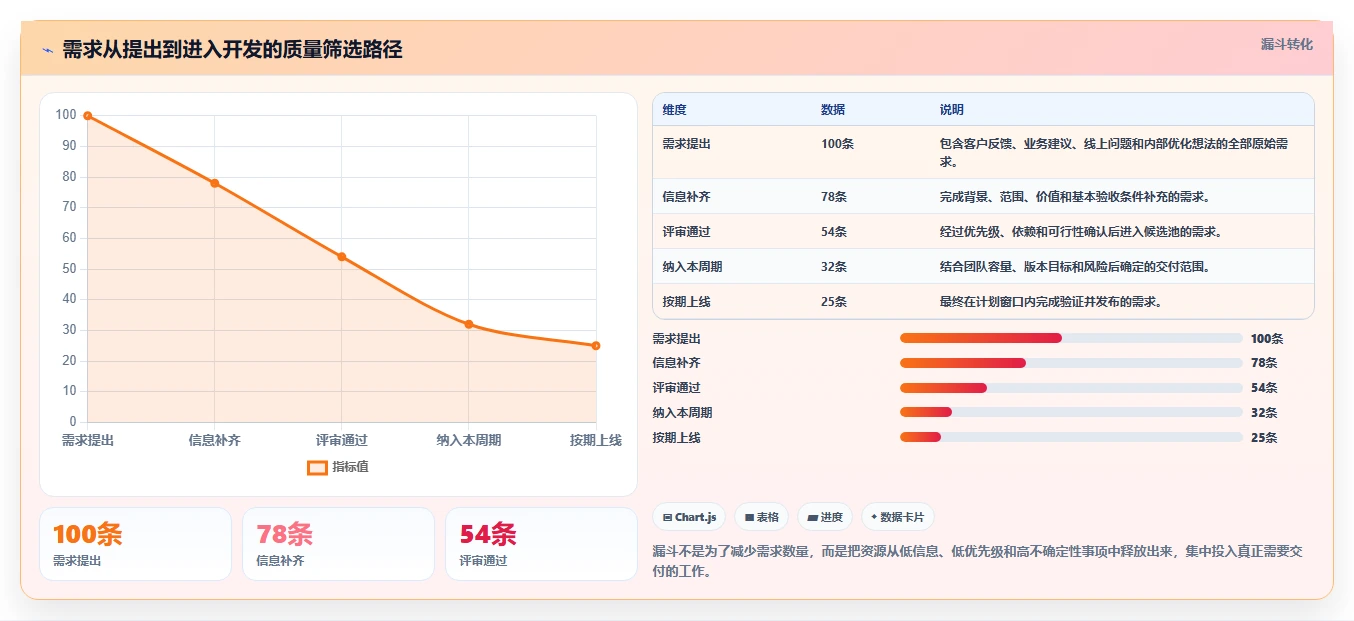Click the 50 tick on the chart y-axis
The image size is (1354, 621).
click(x=69, y=269)
